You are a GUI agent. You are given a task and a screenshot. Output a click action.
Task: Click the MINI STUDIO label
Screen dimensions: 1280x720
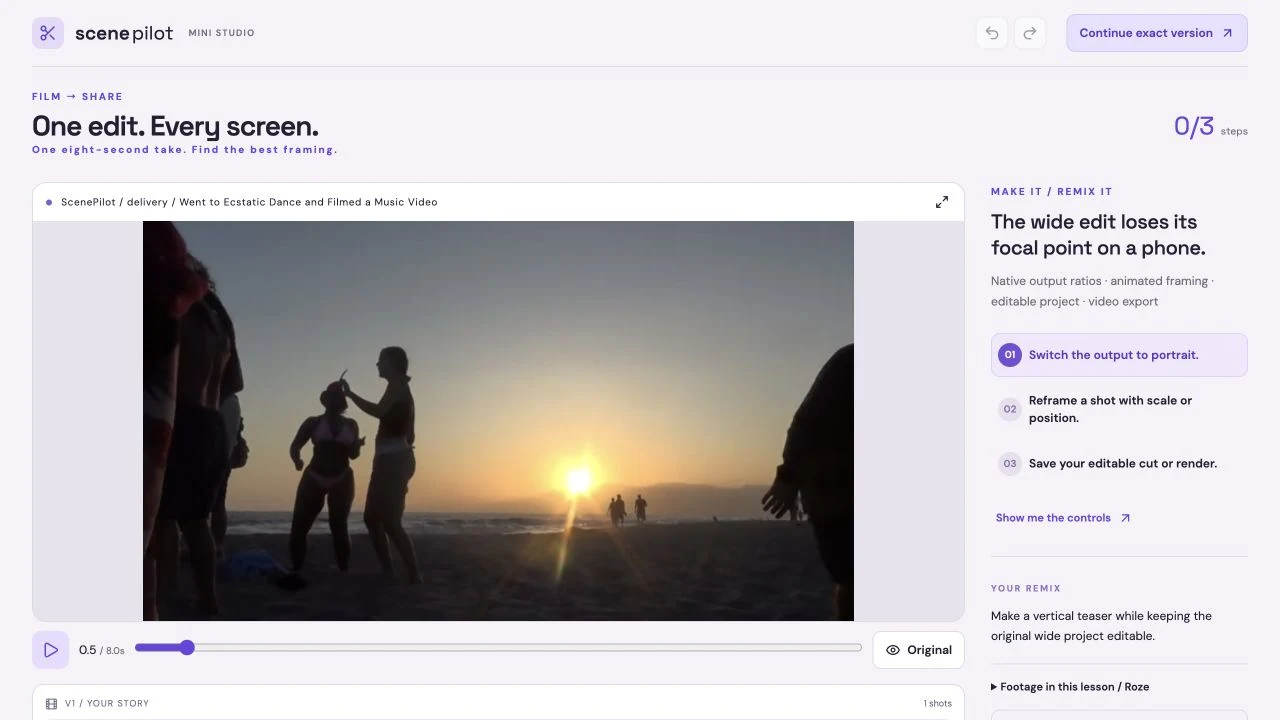(221, 33)
